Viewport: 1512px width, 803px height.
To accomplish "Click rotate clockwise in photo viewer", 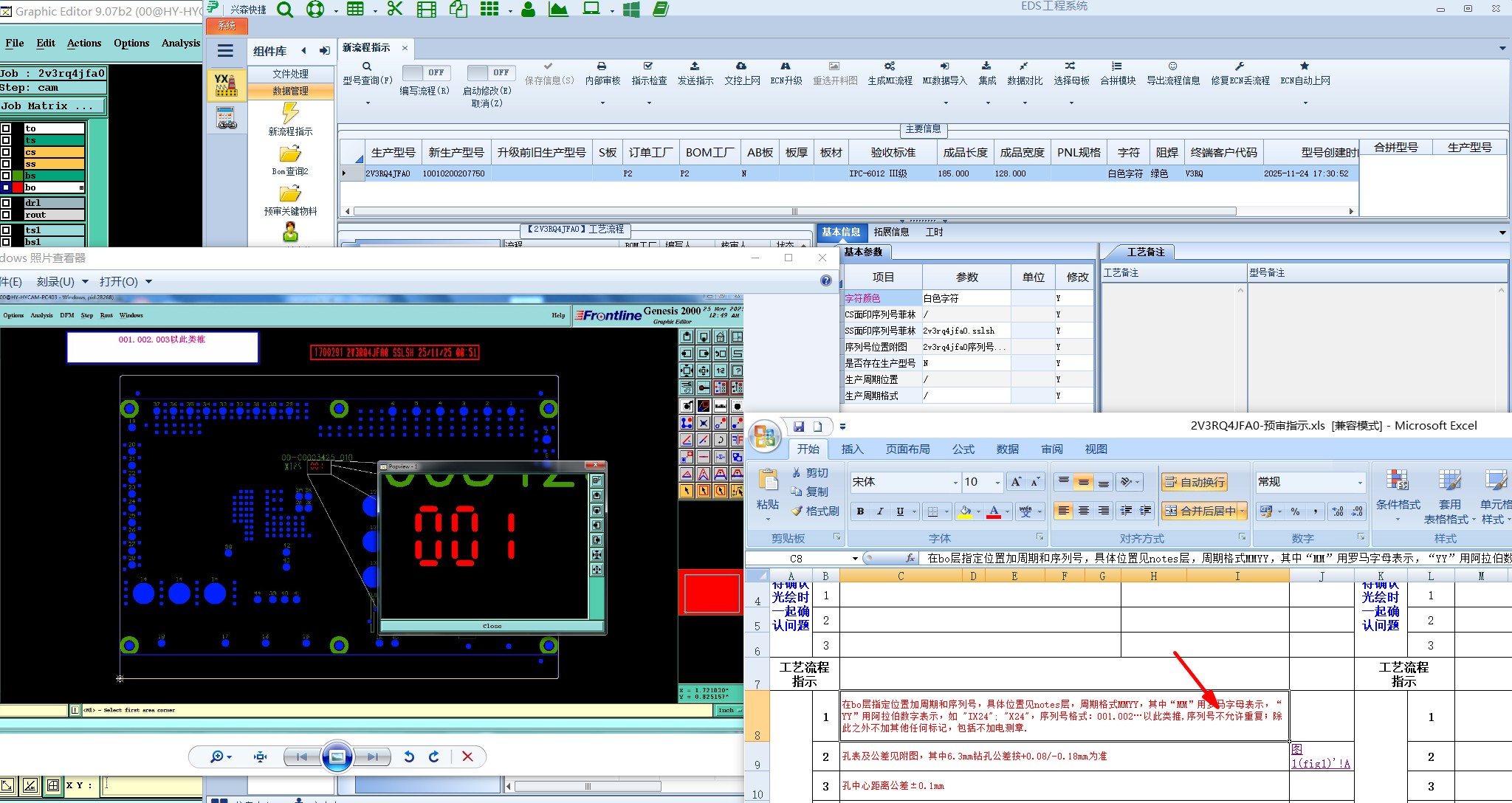I will [x=434, y=757].
